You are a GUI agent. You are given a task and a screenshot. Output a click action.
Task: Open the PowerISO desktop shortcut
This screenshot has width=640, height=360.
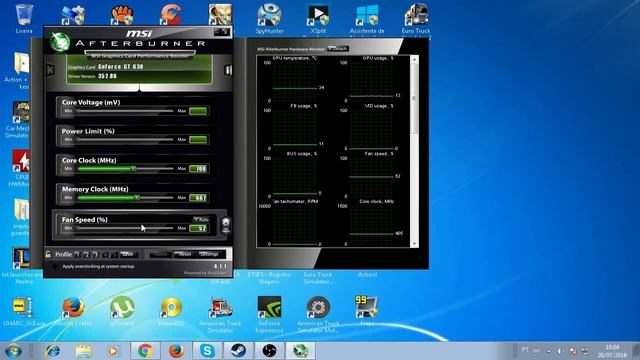[x=171, y=312]
